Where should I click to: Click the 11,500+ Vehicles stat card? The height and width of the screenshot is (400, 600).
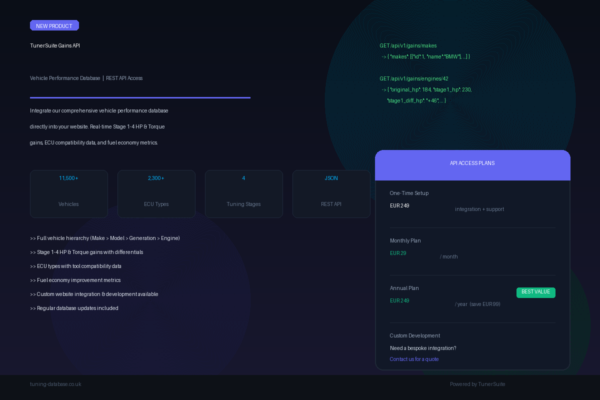coord(69,194)
